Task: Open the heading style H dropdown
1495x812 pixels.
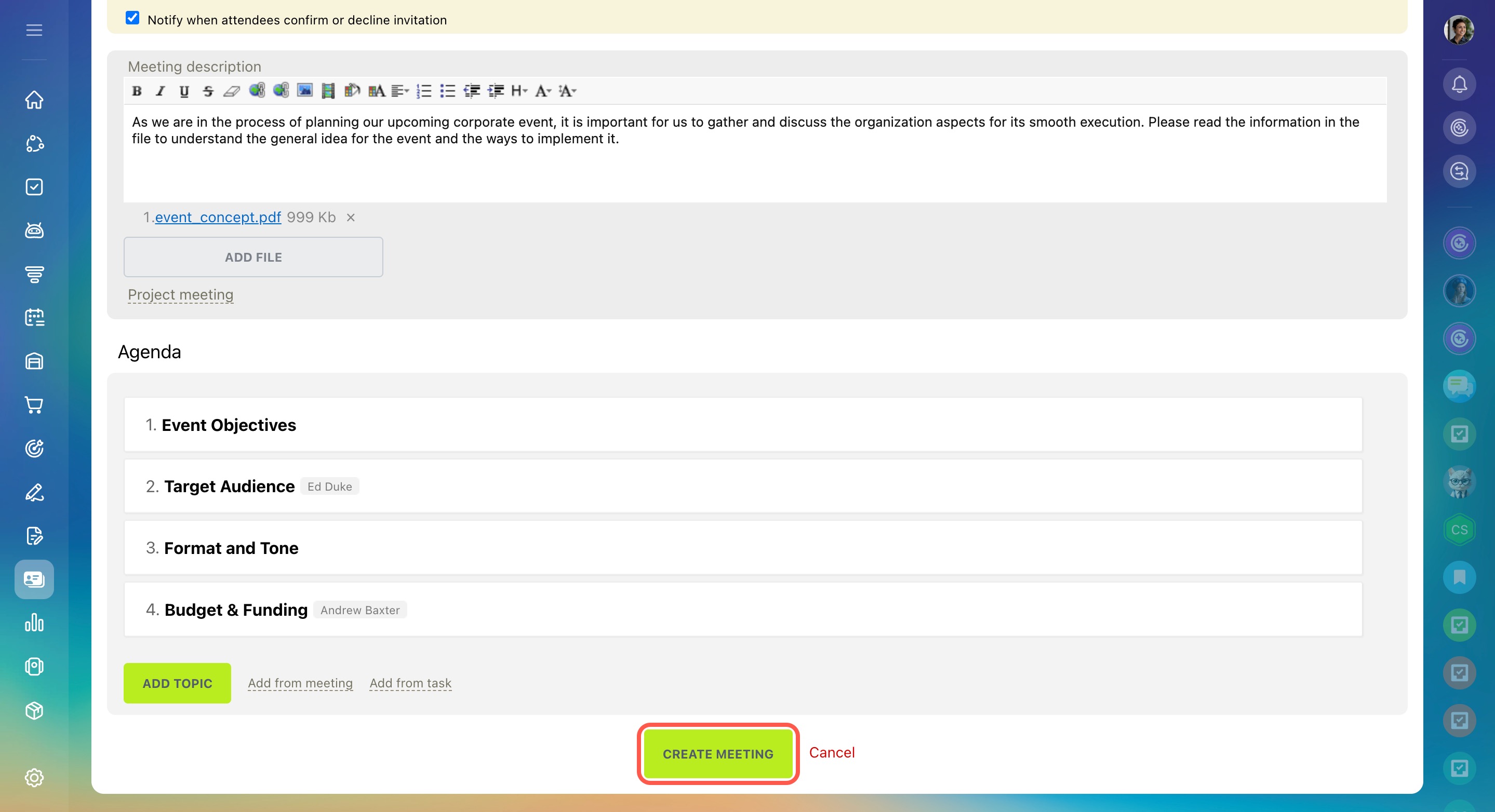Action: (519, 91)
